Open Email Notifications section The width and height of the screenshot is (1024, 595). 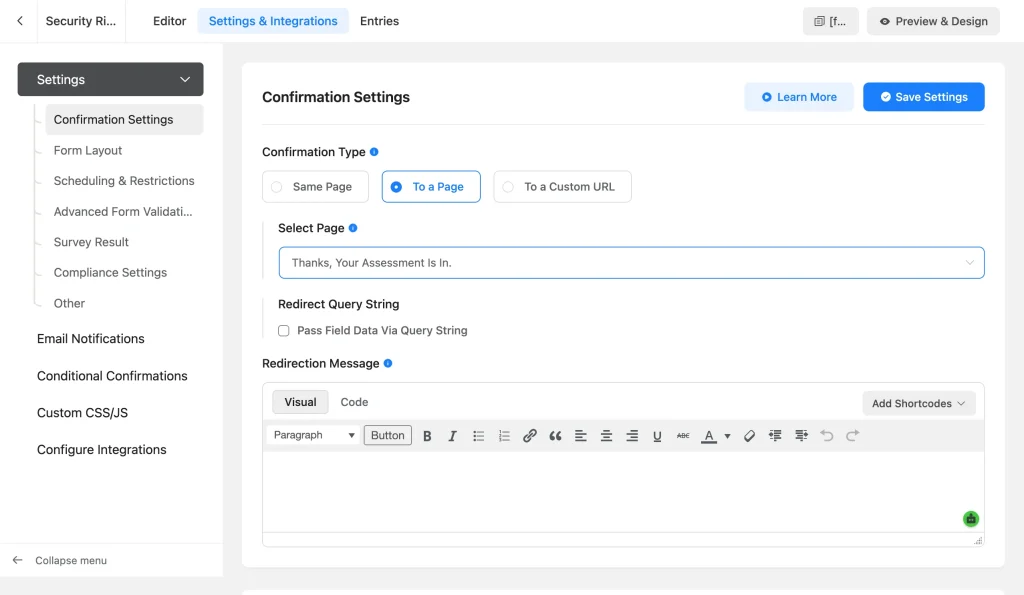pyautogui.click(x=91, y=338)
